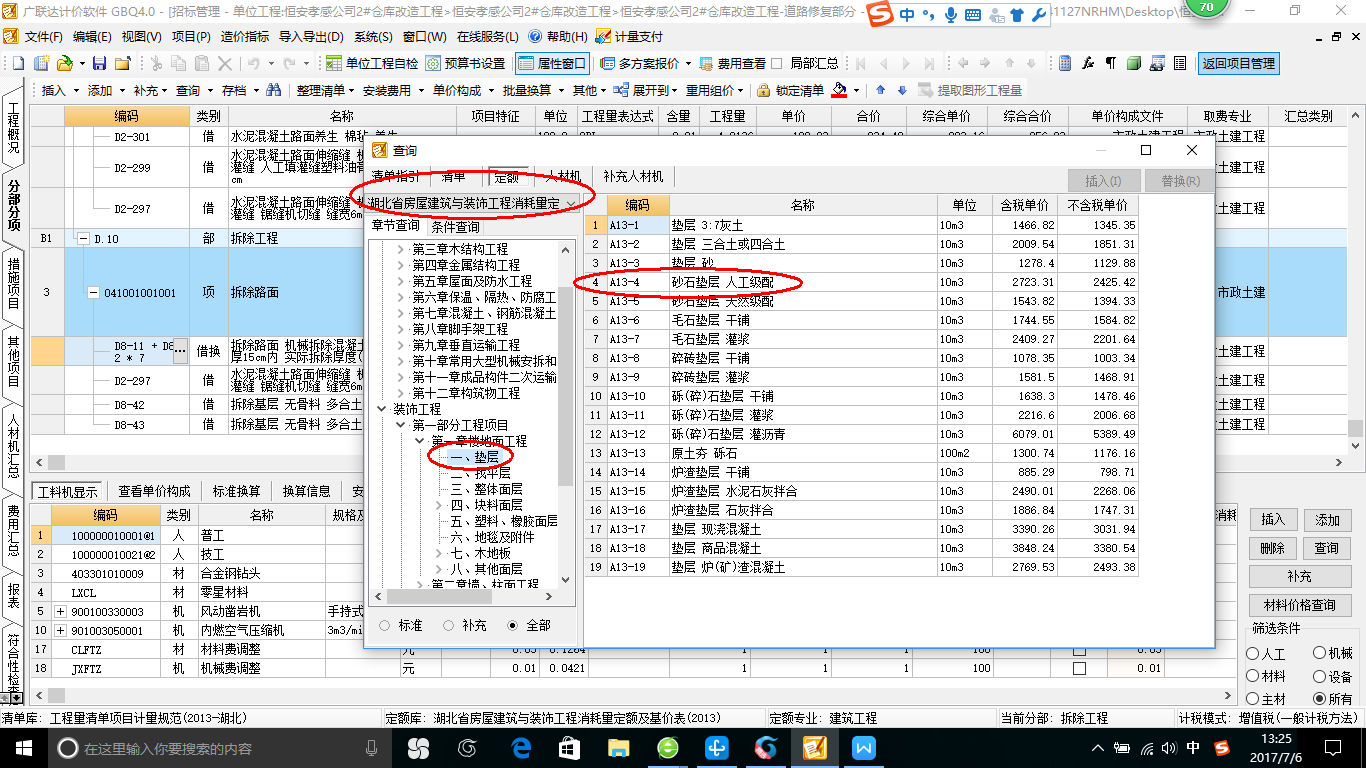Open the 文件(F) menu
The width and height of the screenshot is (1366, 768).
(x=43, y=37)
